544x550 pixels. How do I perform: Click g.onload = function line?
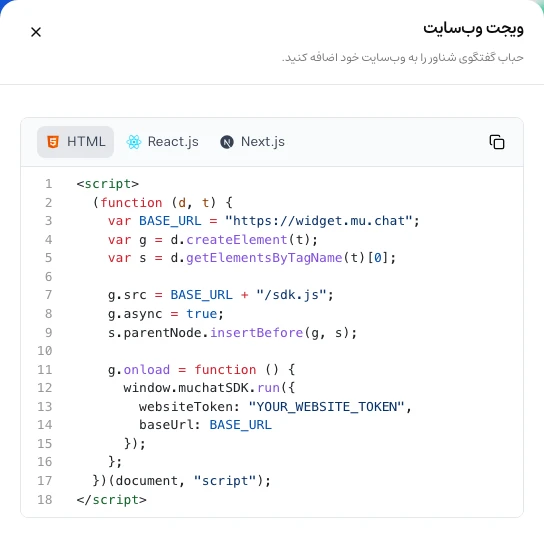[x=201, y=370]
